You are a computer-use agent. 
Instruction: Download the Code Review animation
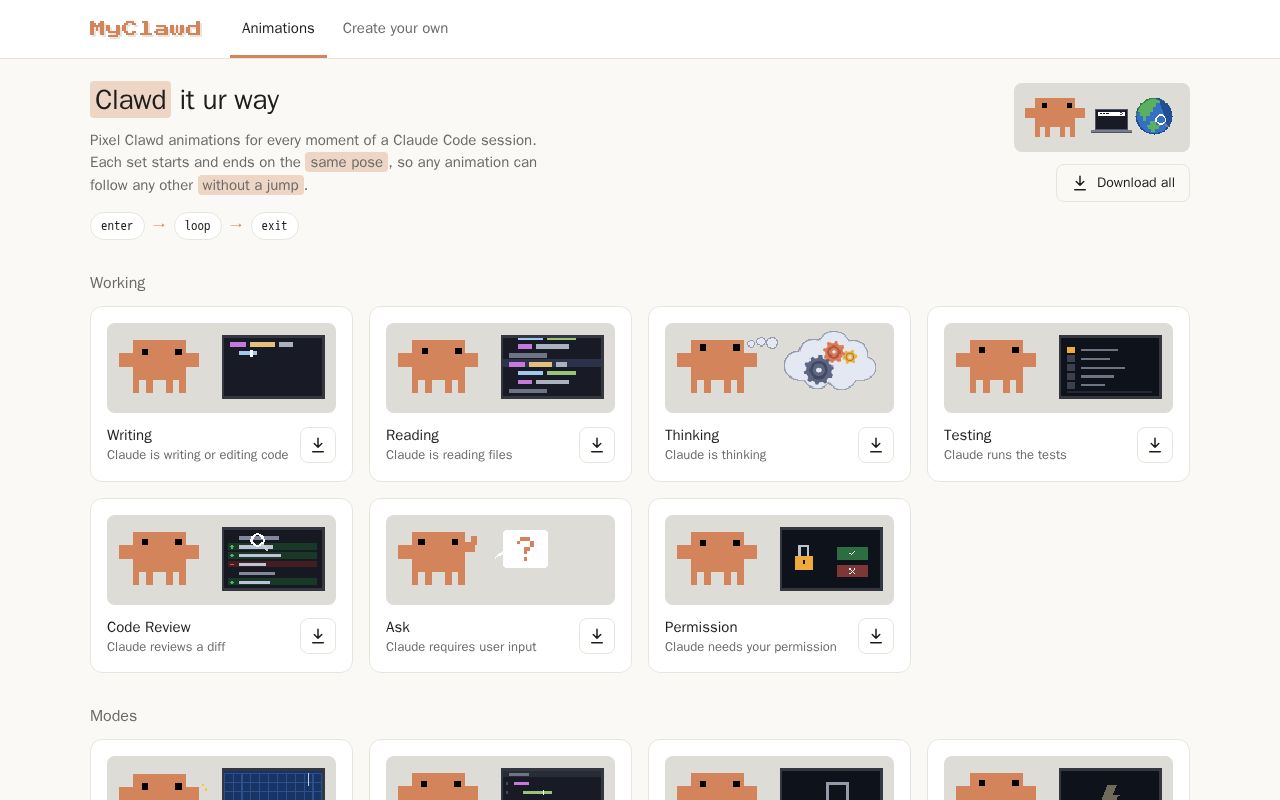pos(318,636)
